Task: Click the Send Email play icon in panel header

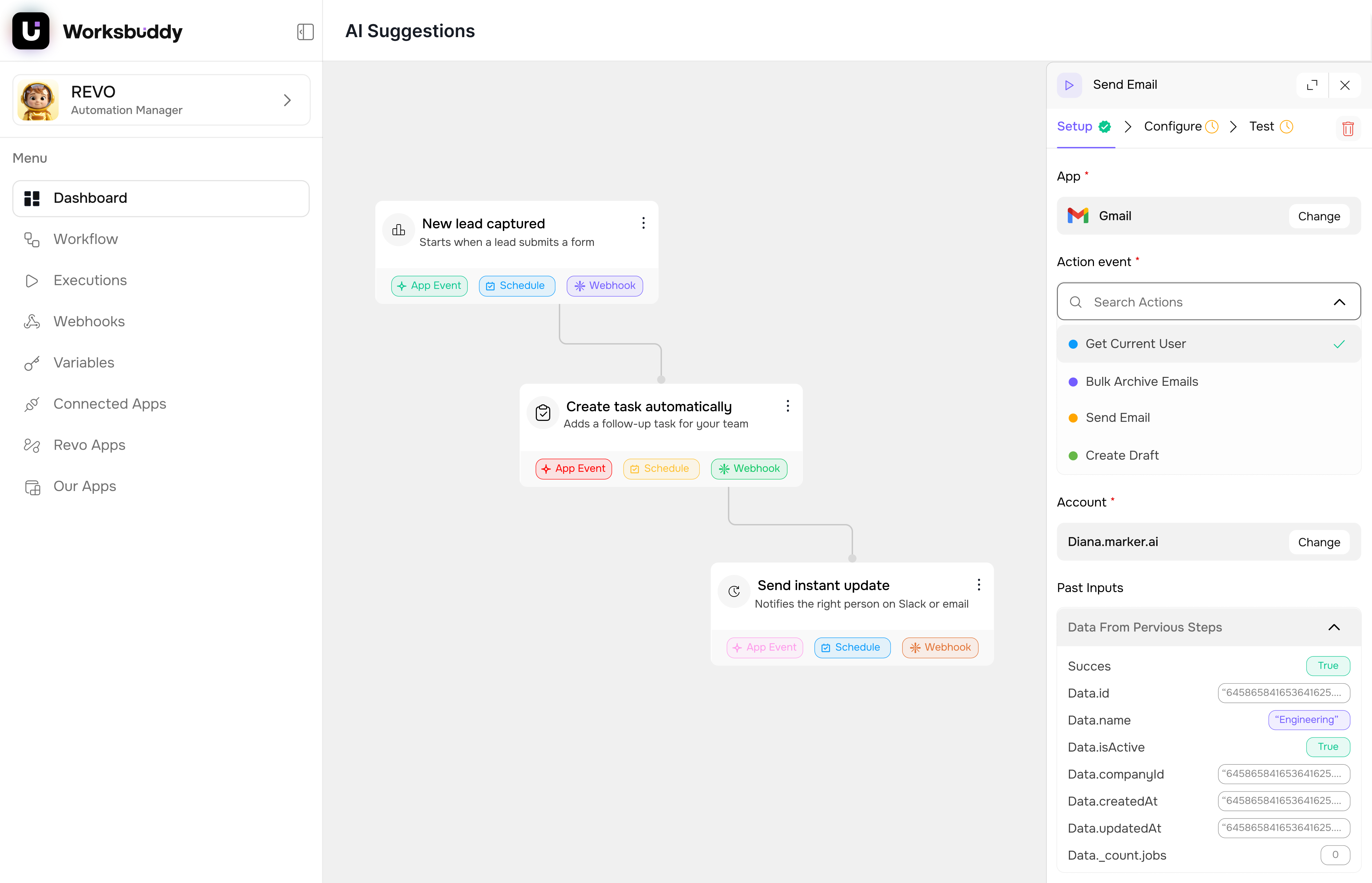Action: pyautogui.click(x=1070, y=85)
